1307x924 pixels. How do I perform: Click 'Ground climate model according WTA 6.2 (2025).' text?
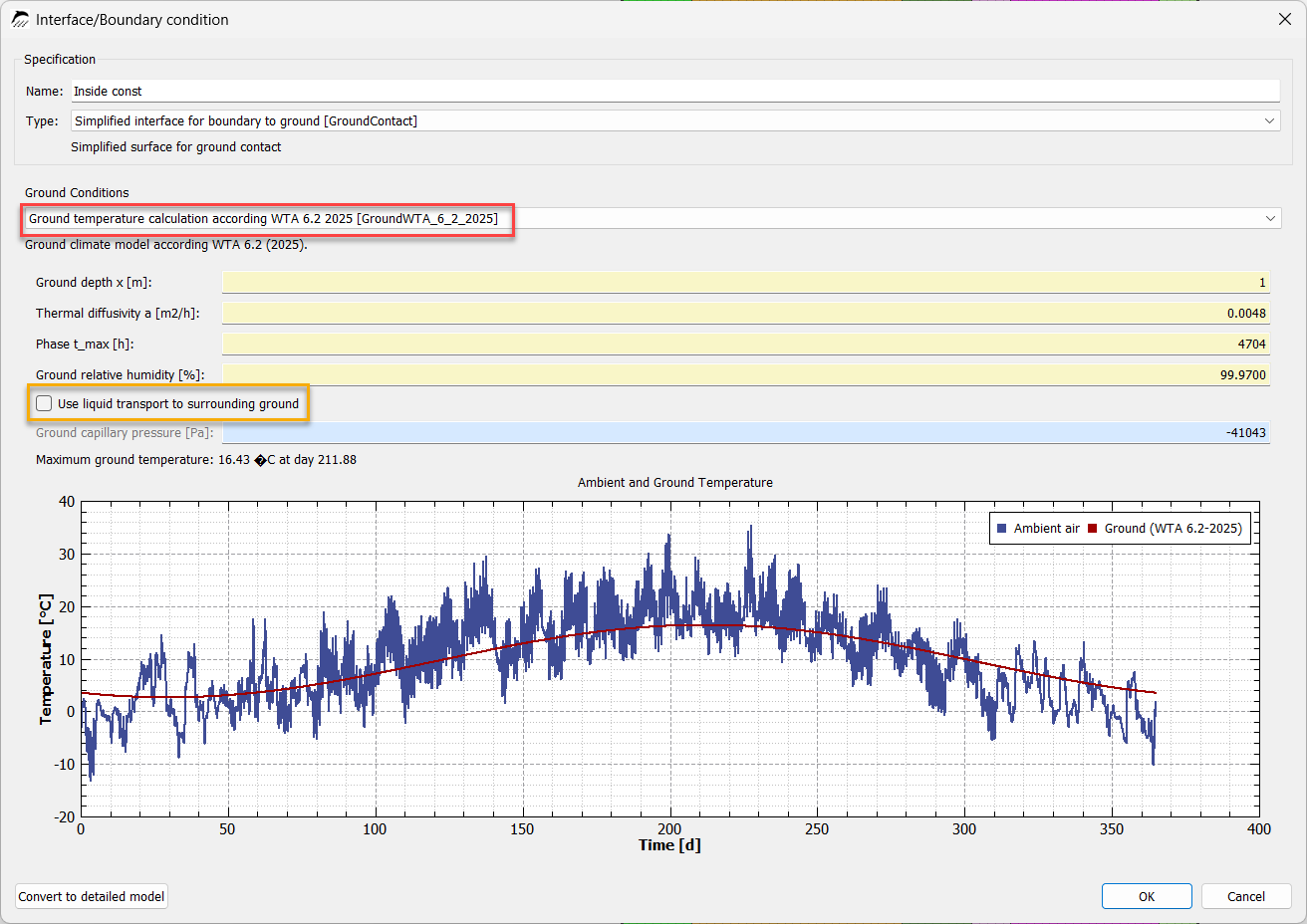pos(166,245)
